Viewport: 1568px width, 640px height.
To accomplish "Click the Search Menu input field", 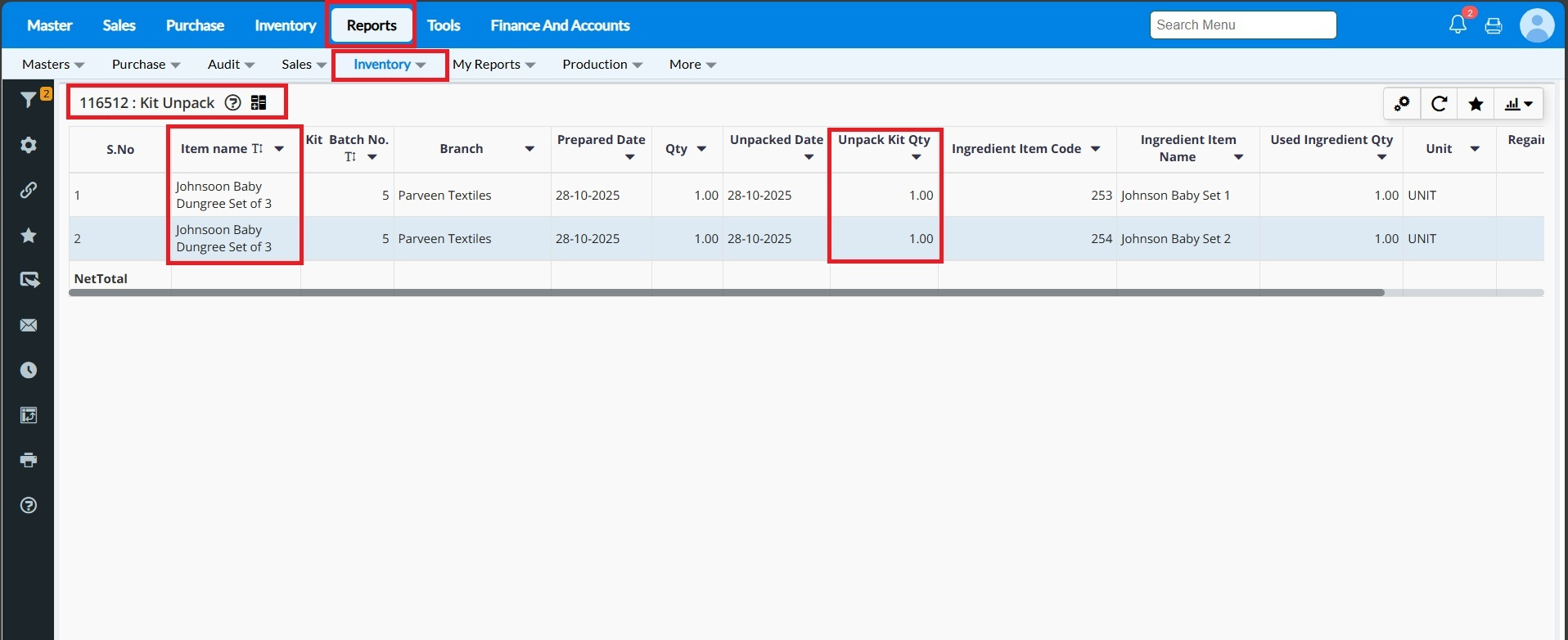I will (x=1242, y=25).
